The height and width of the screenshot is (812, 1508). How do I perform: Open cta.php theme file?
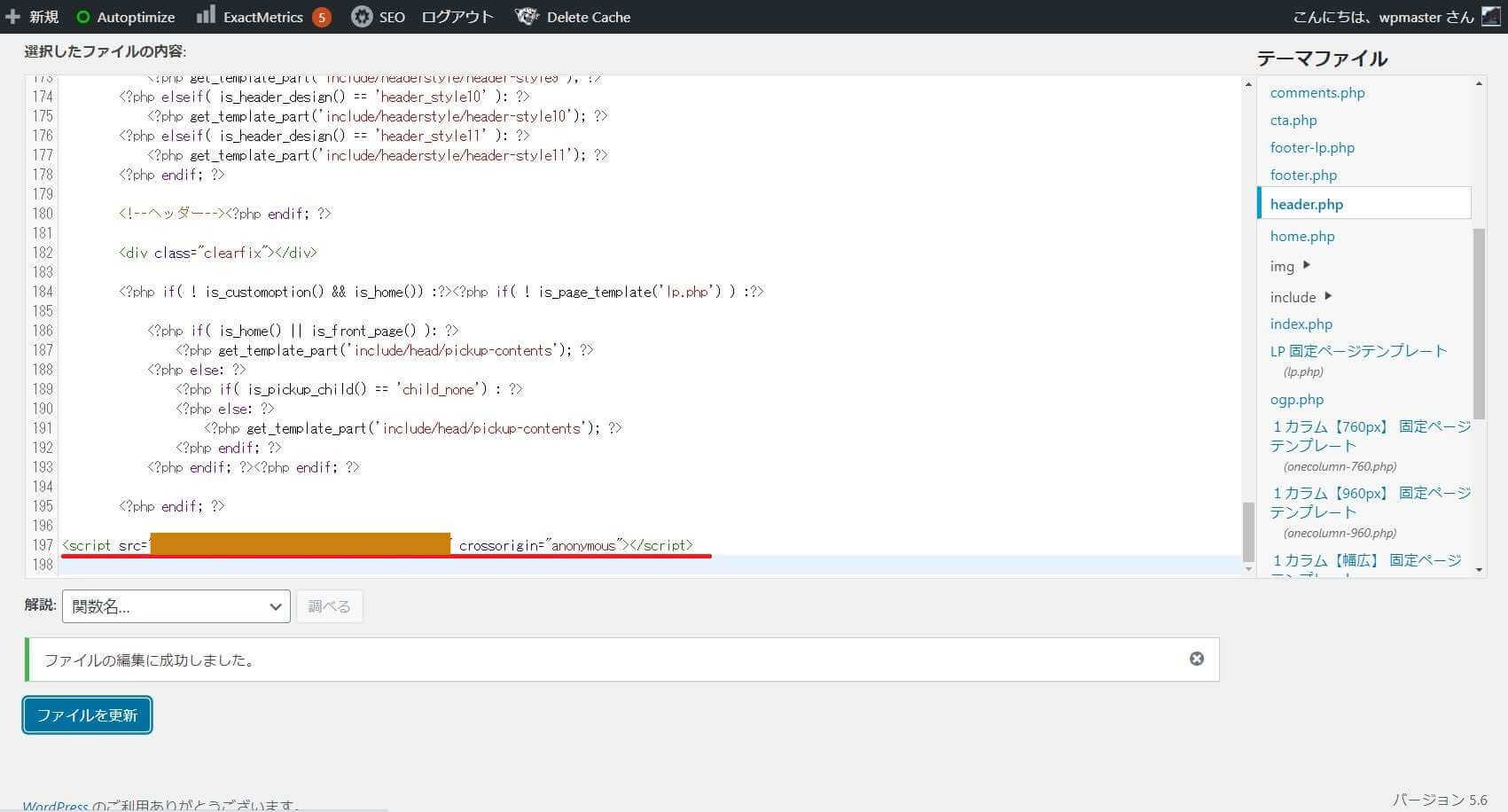pyautogui.click(x=1293, y=120)
